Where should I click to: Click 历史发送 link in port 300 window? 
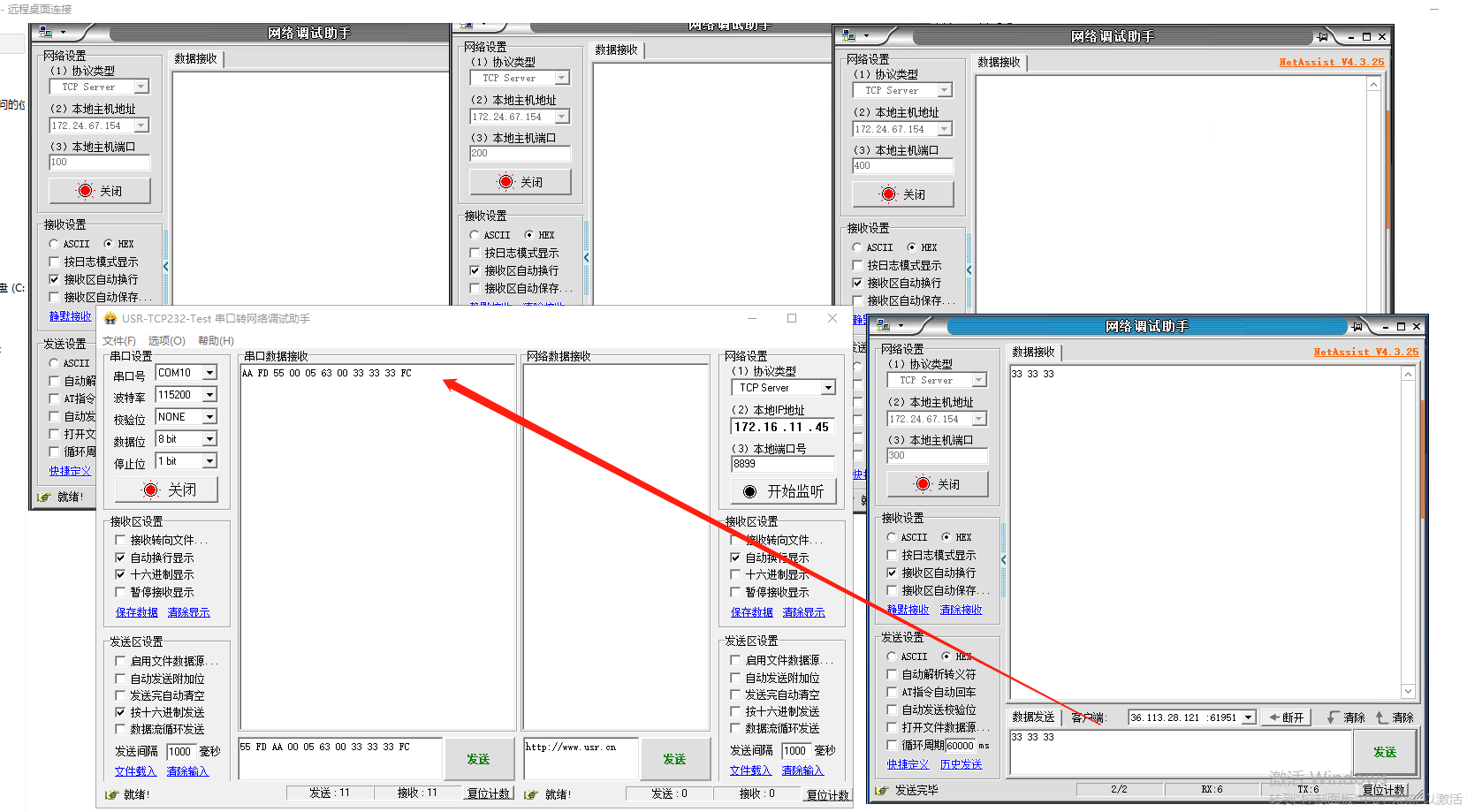click(x=962, y=764)
